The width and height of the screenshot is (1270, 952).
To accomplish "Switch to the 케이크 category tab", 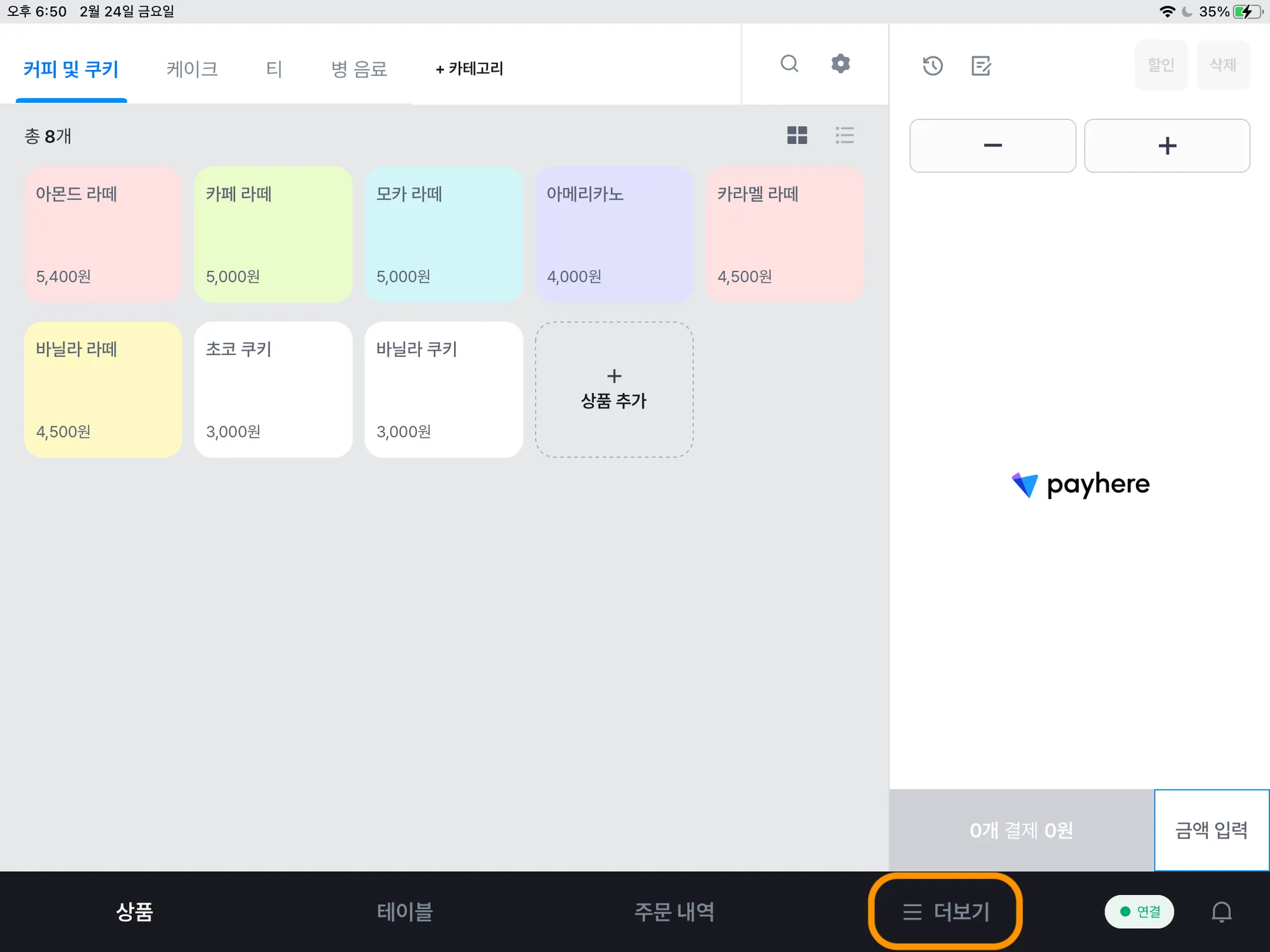I will click(192, 69).
